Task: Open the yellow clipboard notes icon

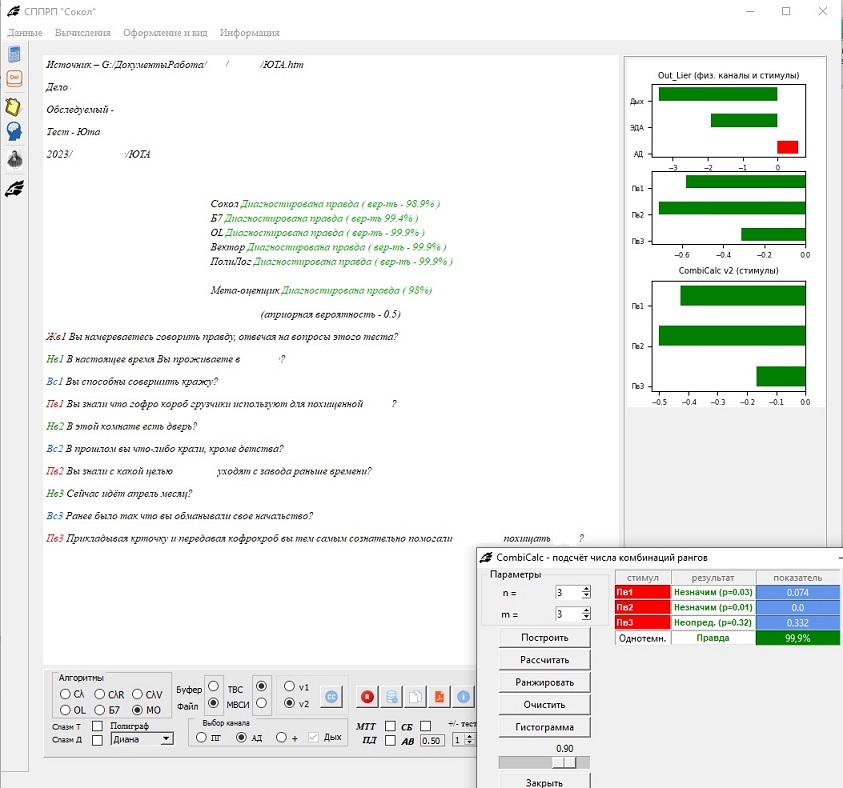Action: pyautogui.click(x=15, y=106)
